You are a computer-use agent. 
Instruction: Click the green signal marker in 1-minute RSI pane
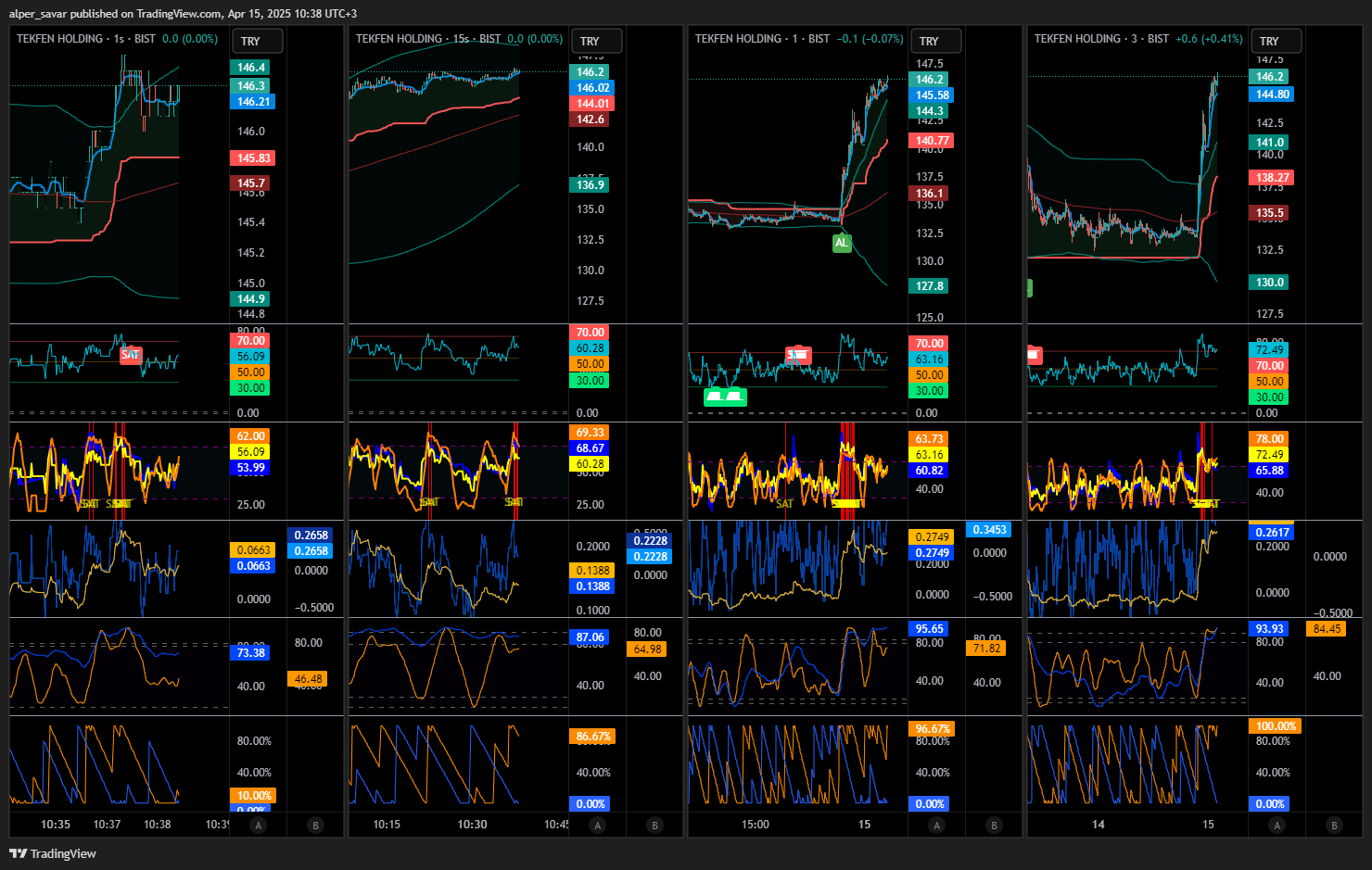[725, 397]
